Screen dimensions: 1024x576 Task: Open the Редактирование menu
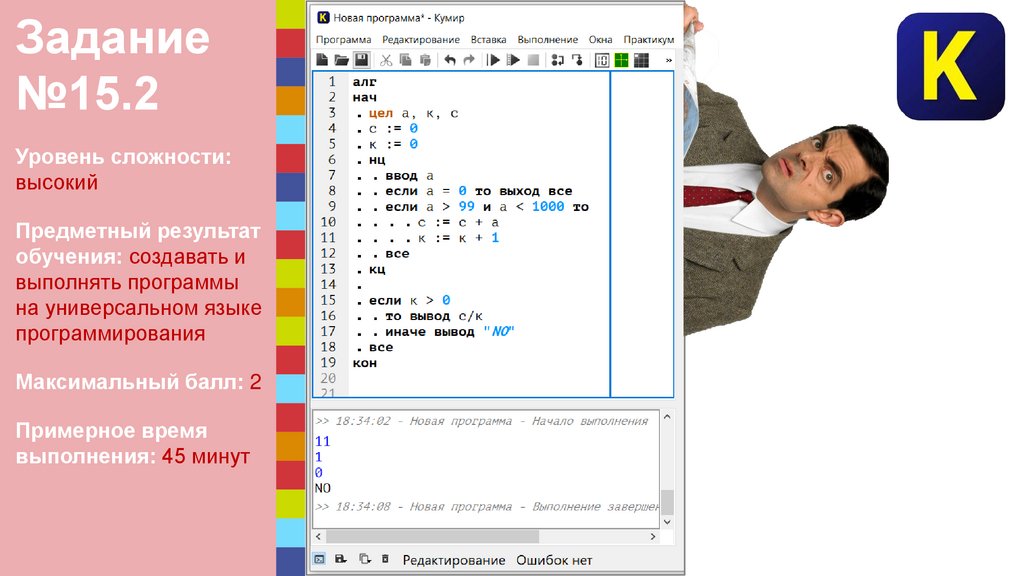[421, 39]
